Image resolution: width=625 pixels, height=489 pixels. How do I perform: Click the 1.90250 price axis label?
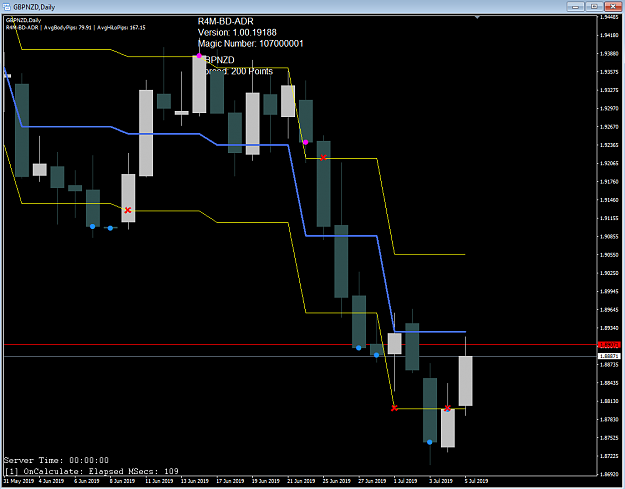[x=610, y=273]
